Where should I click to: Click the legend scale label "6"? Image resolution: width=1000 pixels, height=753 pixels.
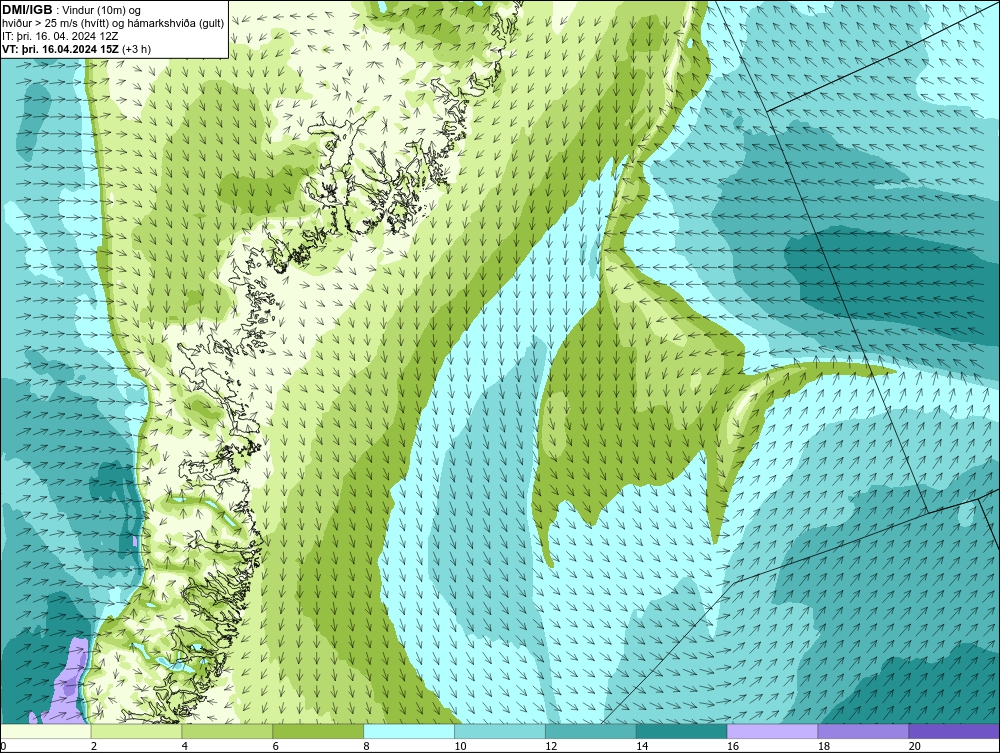point(276,746)
